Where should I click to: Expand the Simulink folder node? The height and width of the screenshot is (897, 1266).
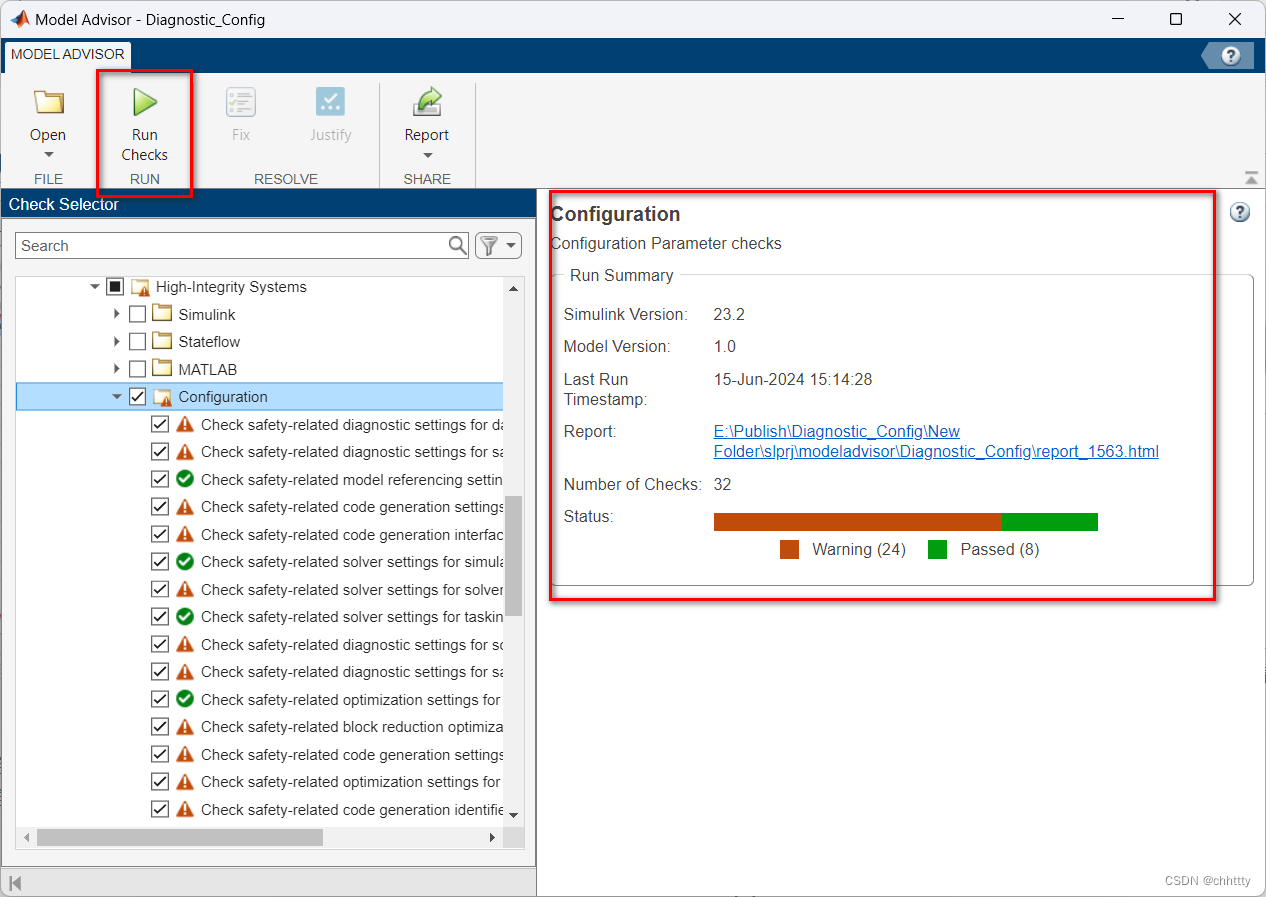pyautogui.click(x=117, y=314)
